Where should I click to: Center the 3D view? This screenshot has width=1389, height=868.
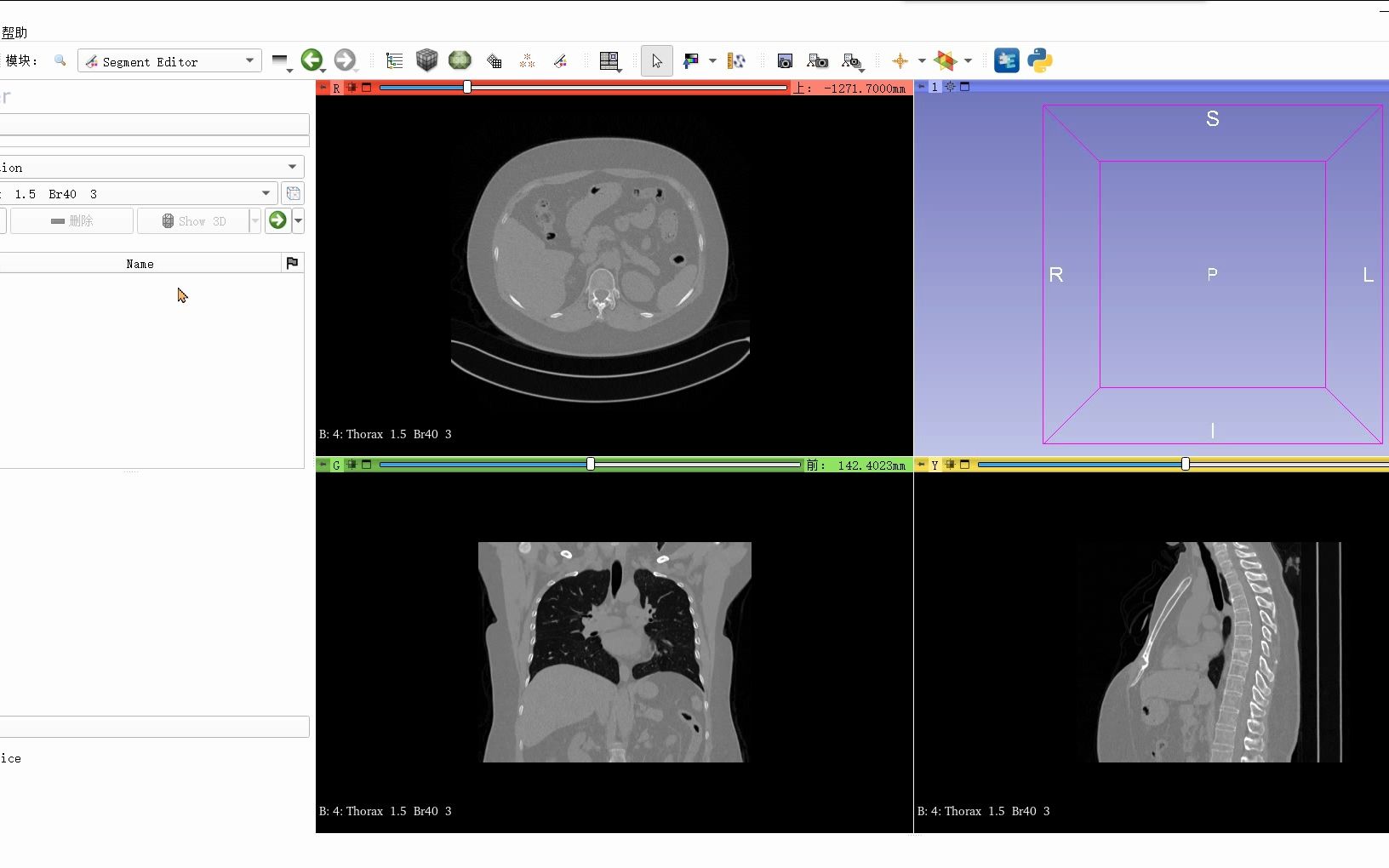950,86
